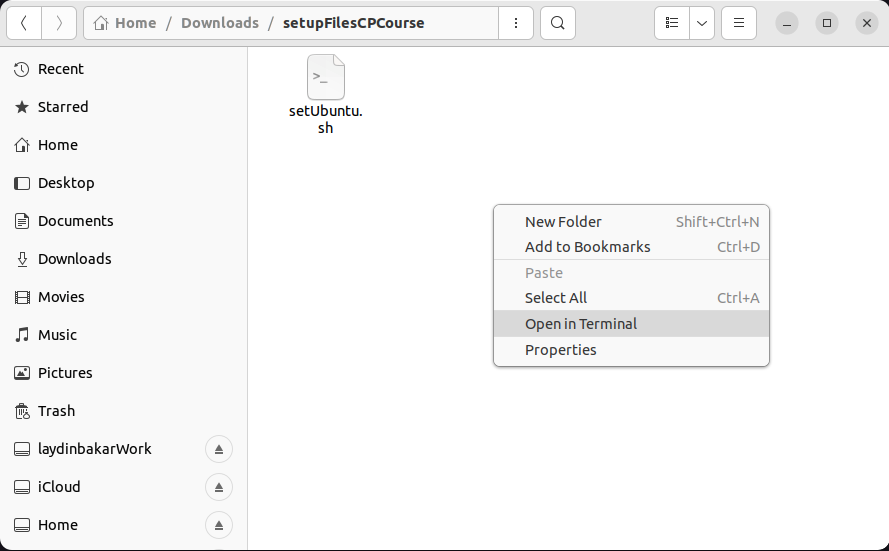This screenshot has height=551, width=889.
Task: Choose Open in Terminal from context menu
Action: click(581, 324)
